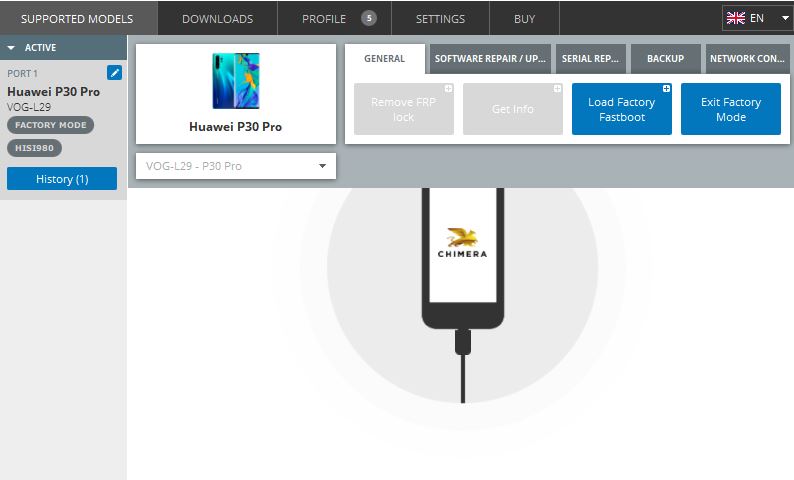
Task: Click the FACTORY MODE badge
Action: tap(51, 125)
